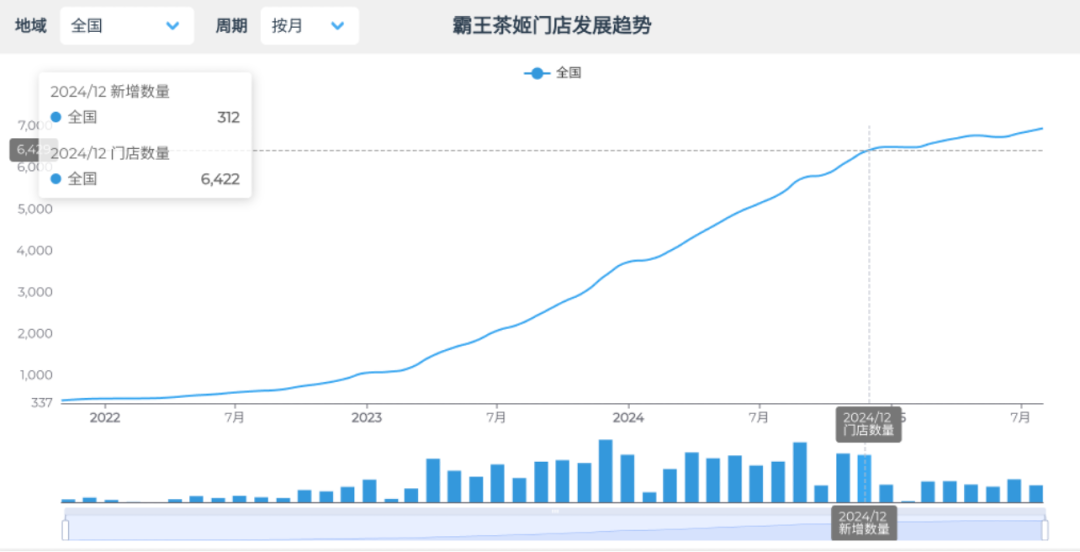1080x552 pixels.
Task: Click the chevron arrow in 按月 dropdown
Action: 338,26
